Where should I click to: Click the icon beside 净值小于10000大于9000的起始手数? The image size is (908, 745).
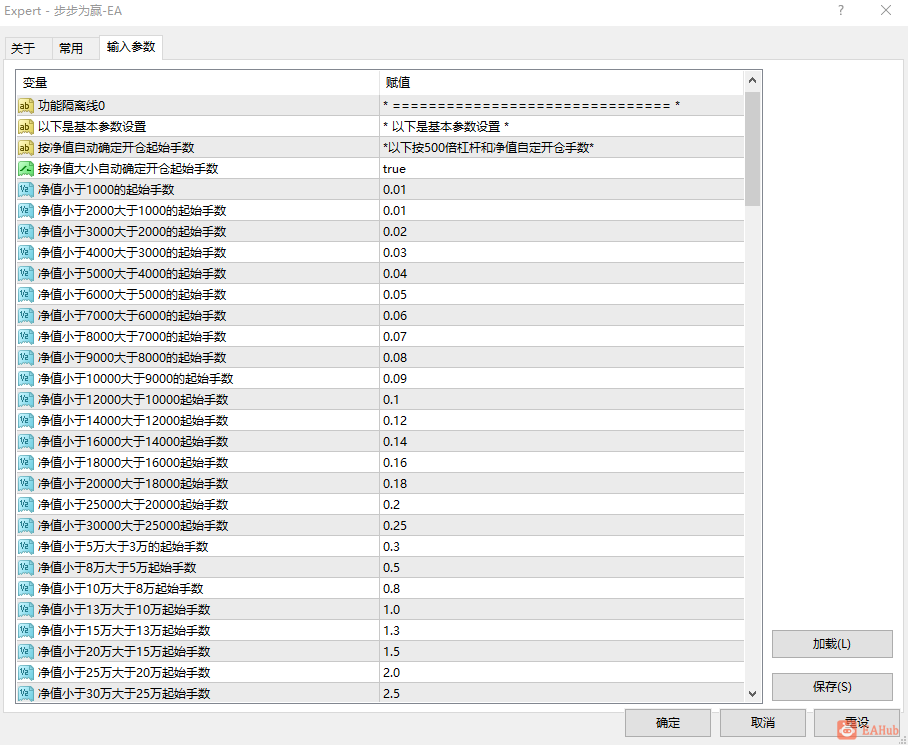(26, 379)
